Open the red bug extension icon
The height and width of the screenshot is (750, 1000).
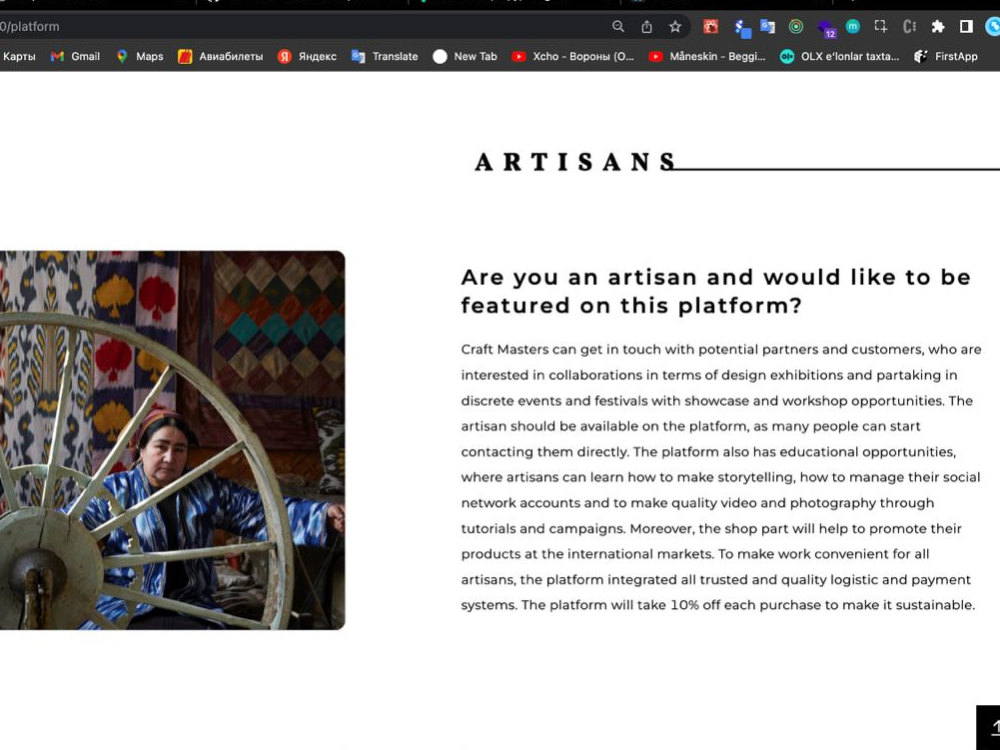710,26
